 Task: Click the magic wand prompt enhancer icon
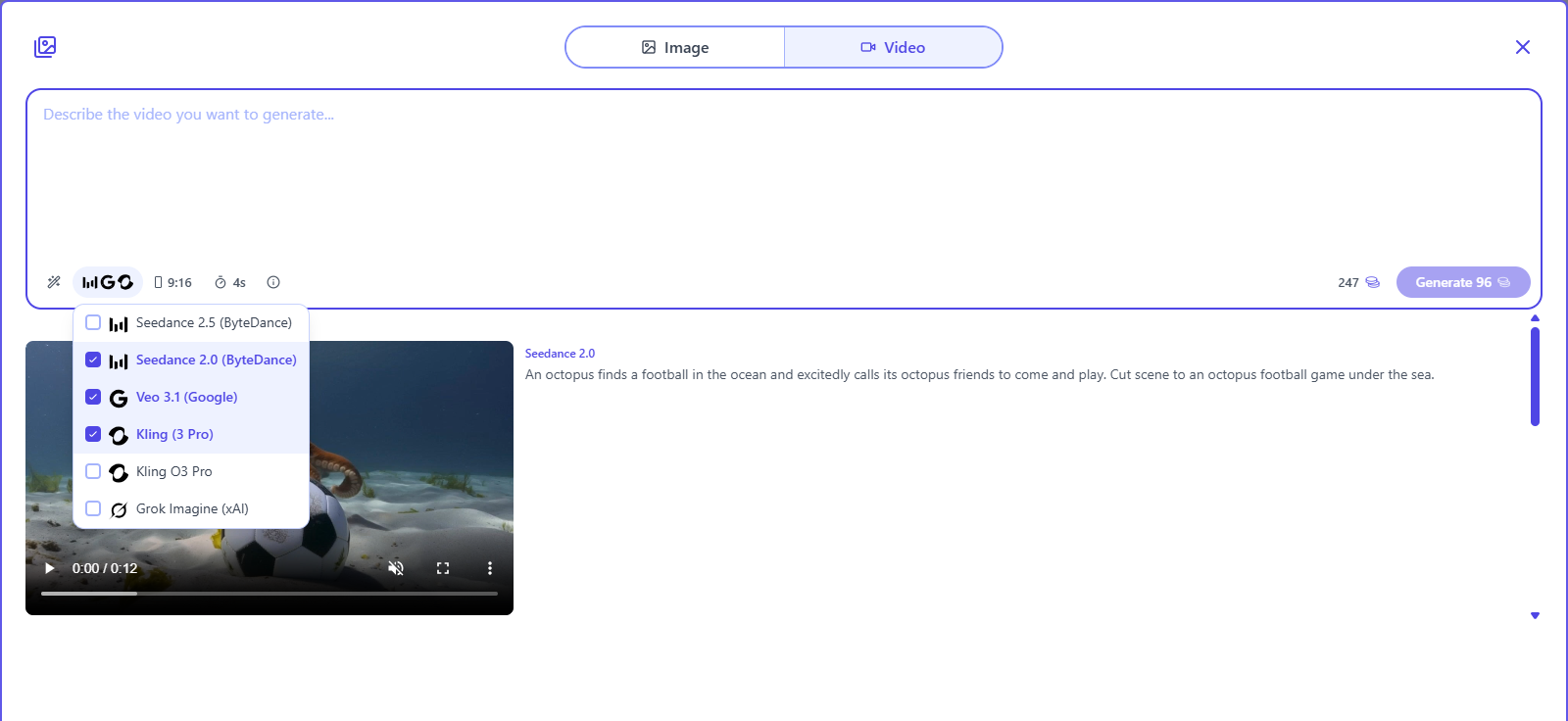tap(54, 282)
